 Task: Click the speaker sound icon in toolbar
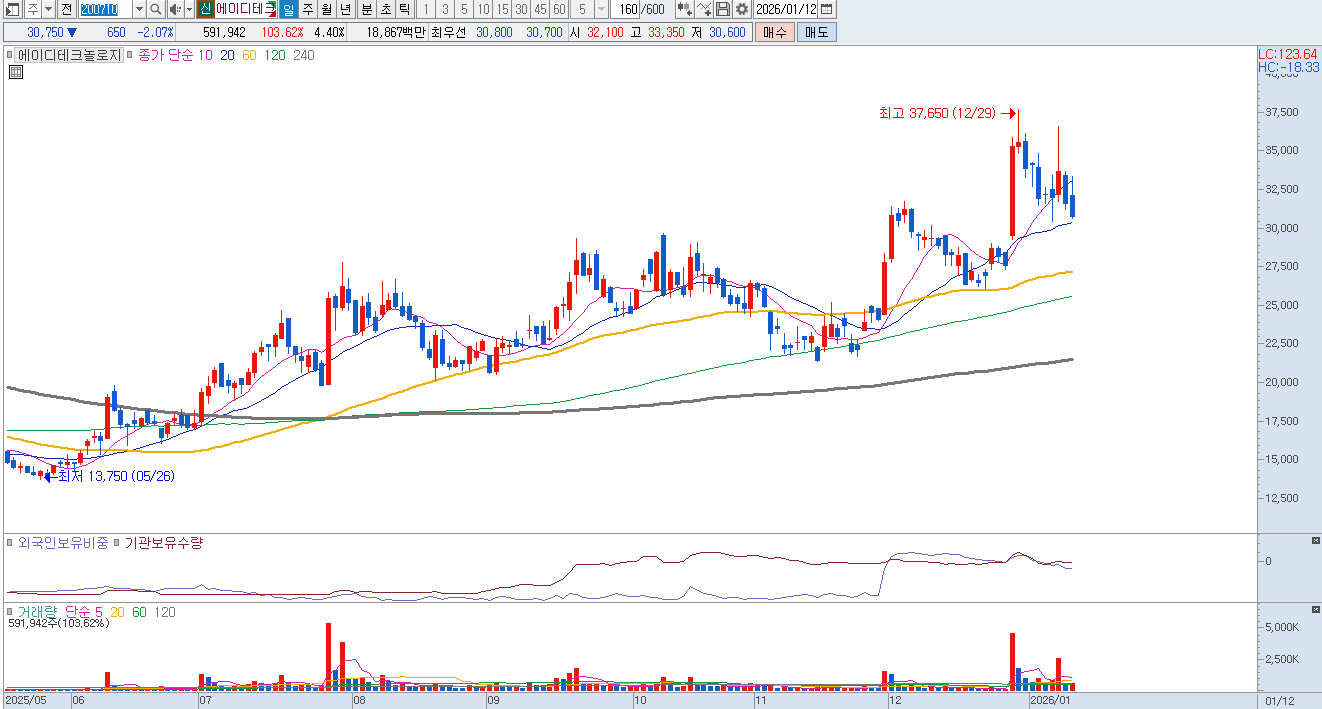[x=174, y=9]
